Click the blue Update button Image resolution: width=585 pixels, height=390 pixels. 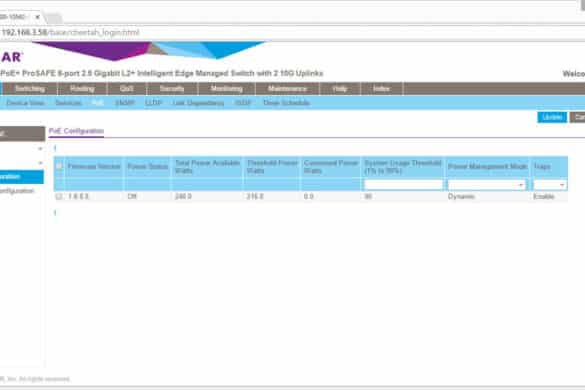[x=552, y=117]
